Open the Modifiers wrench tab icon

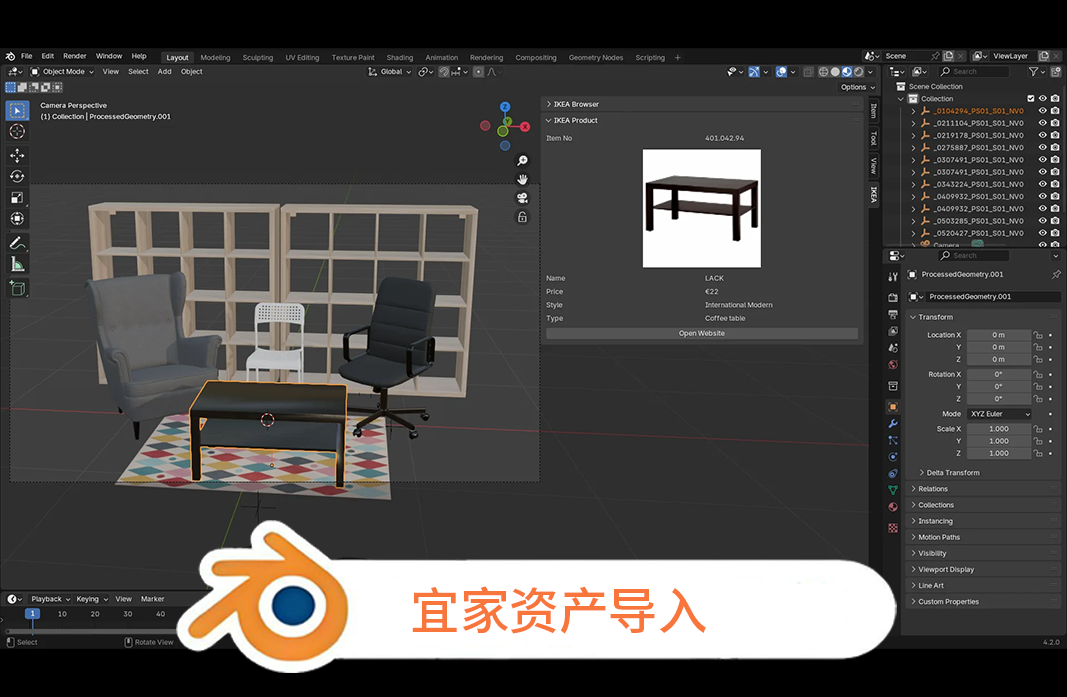pos(893,423)
